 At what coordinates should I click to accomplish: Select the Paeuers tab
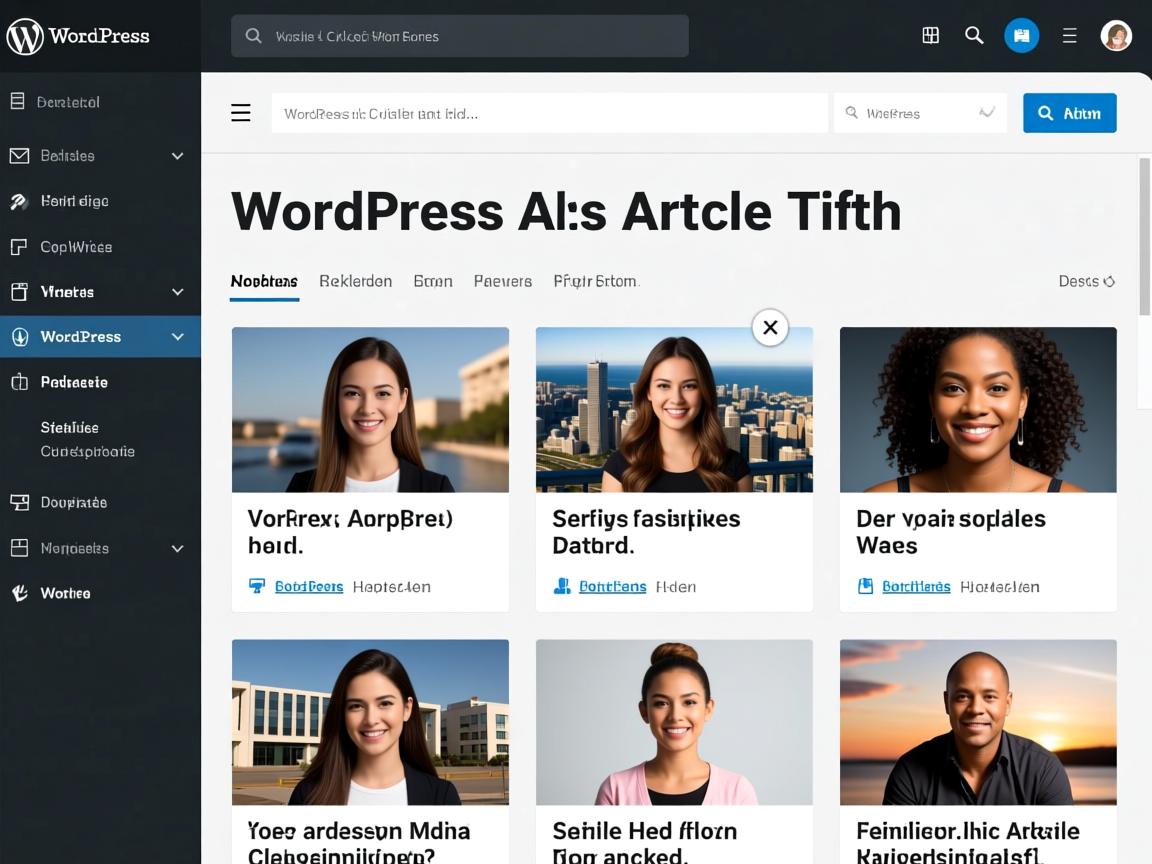(502, 281)
